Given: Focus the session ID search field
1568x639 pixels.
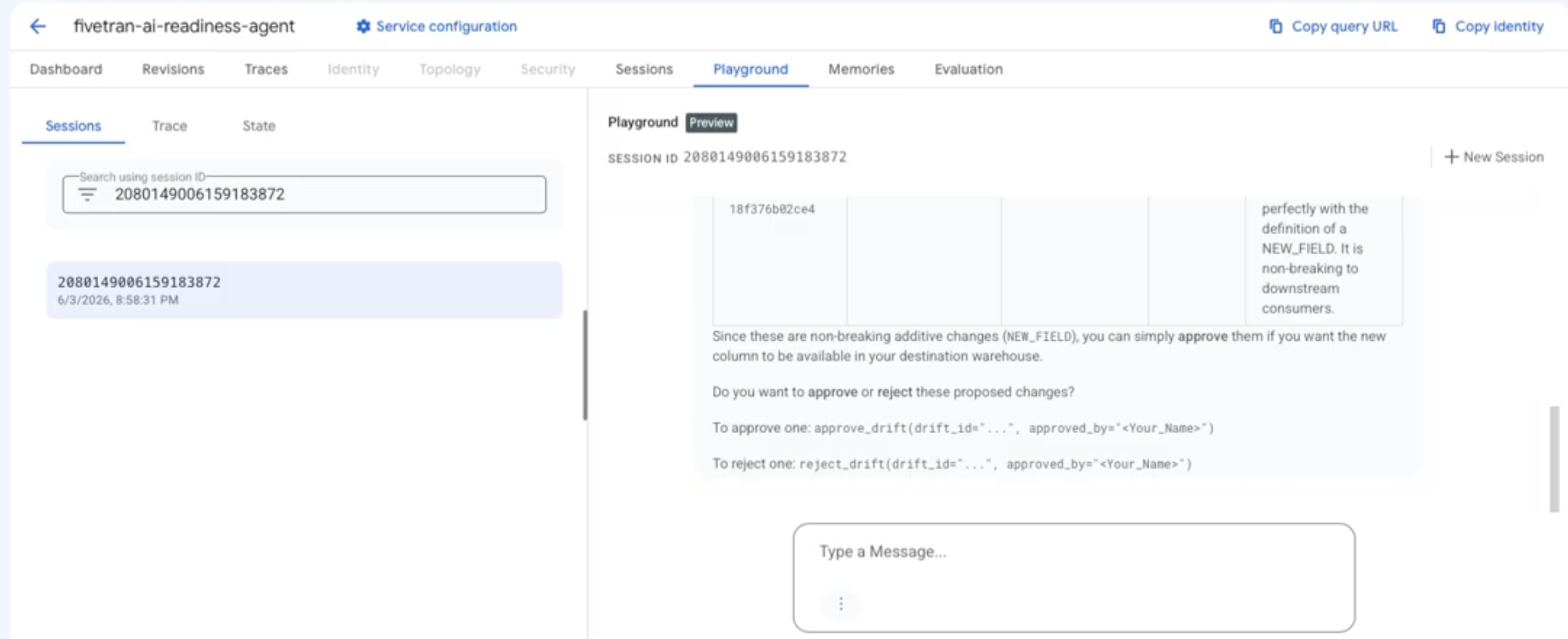Looking at the screenshot, I should (x=304, y=194).
